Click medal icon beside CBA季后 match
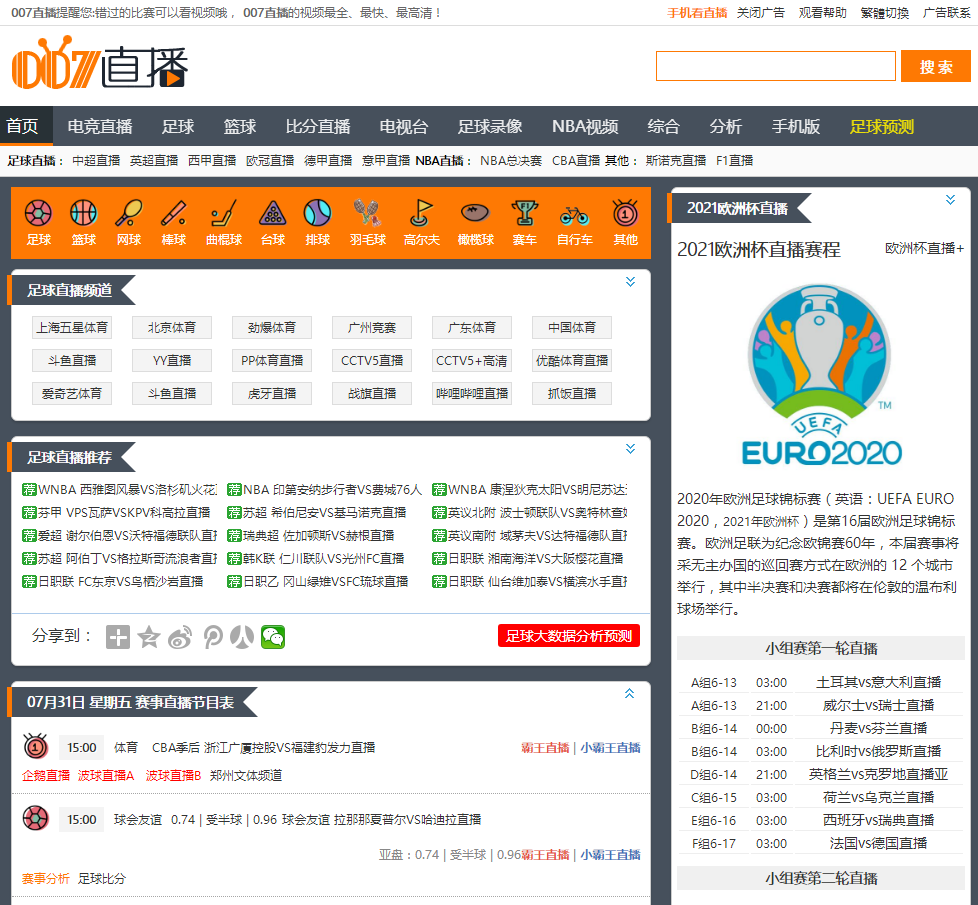This screenshot has height=905, width=978. [x=36, y=746]
